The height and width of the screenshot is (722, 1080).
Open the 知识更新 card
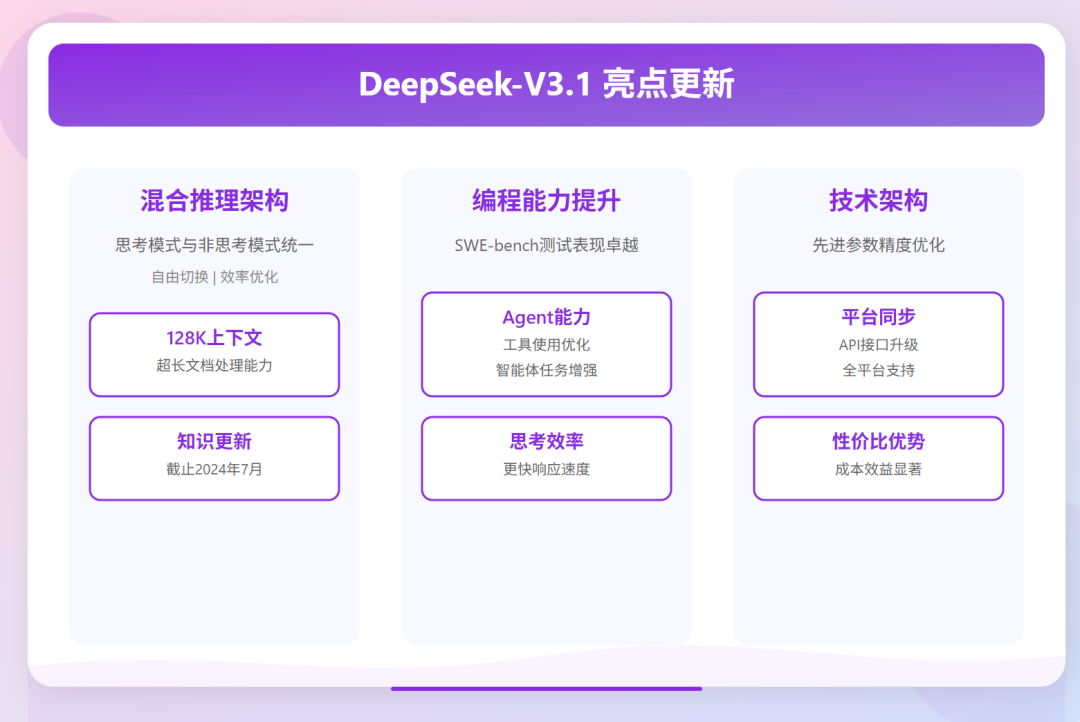(x=214, y=458)
